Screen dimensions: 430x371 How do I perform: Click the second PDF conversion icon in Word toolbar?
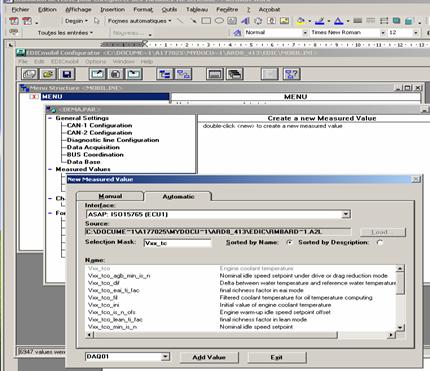(27, 21)
